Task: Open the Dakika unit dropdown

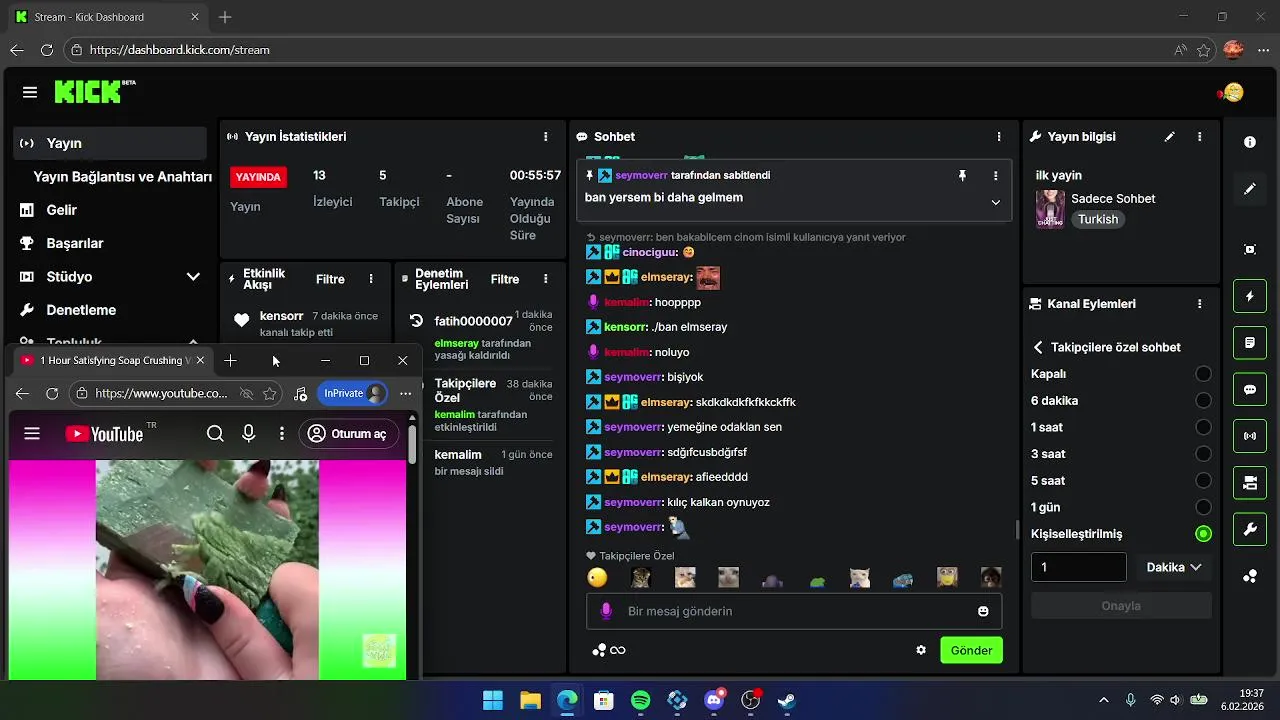Action: click(1173, 567)
